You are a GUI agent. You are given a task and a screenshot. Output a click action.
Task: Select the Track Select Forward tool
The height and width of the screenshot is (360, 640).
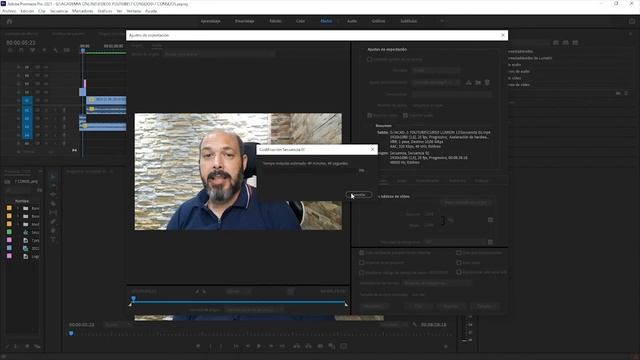tap(53, 186)
